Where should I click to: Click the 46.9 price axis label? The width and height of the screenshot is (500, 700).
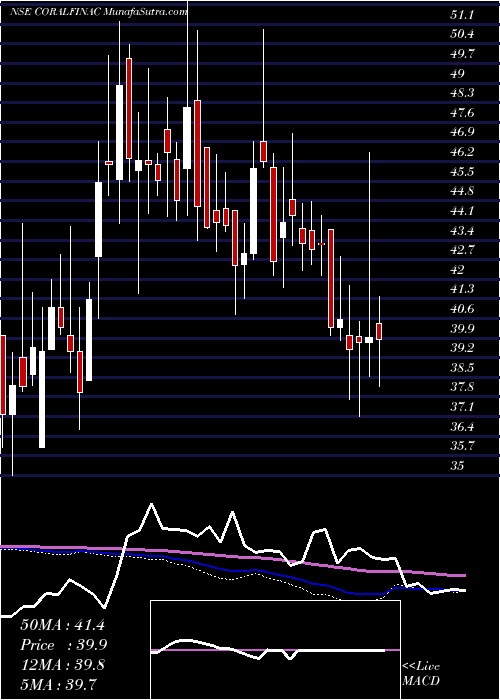[462, 132]
